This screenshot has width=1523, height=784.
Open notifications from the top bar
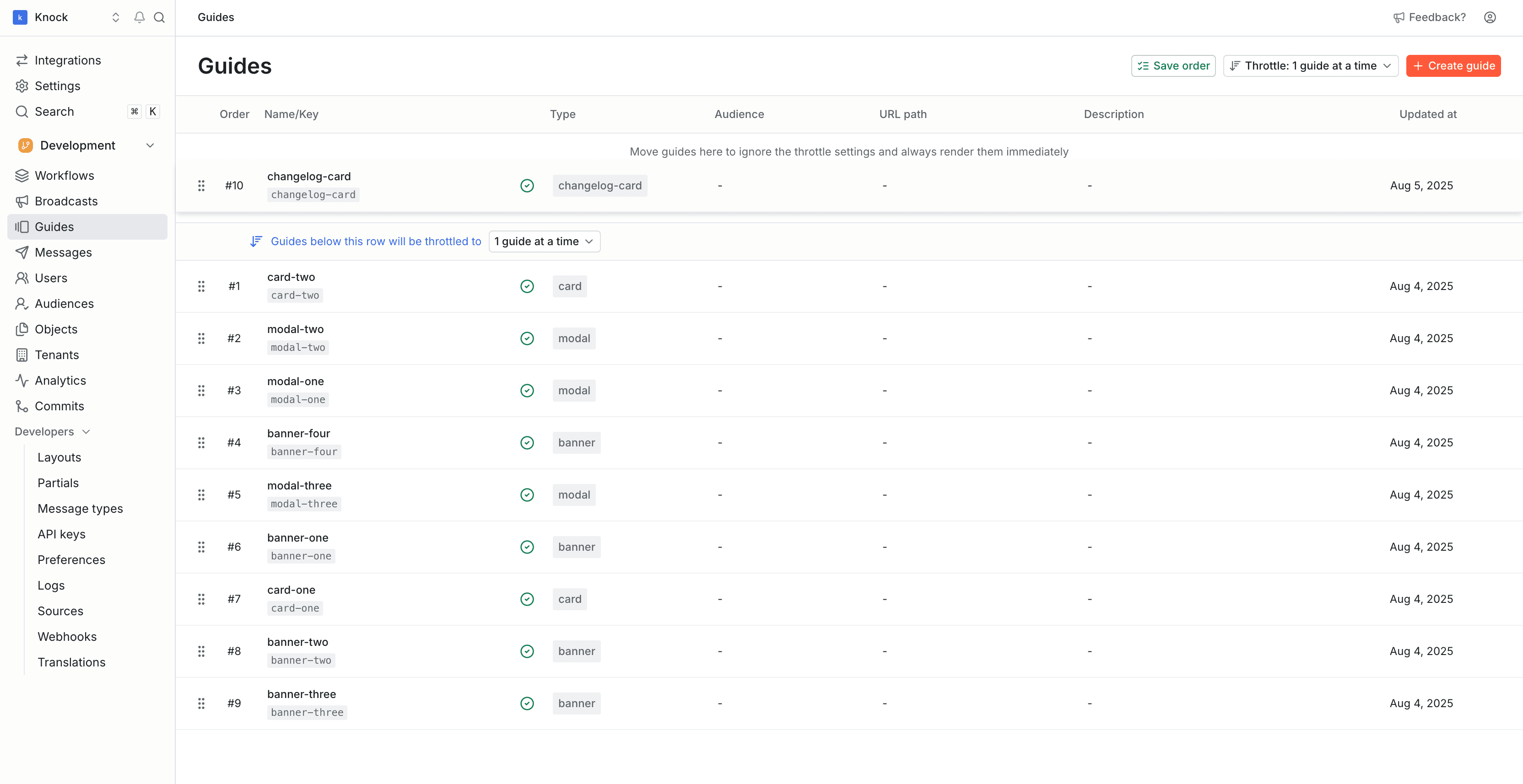point(139,17)
